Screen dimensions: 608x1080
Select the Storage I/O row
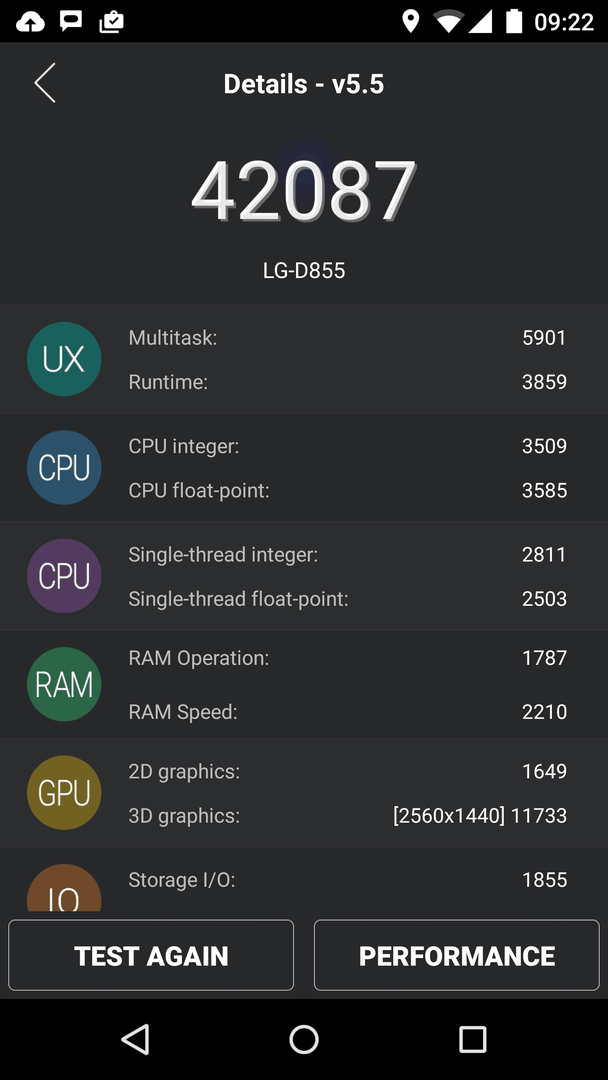[x=347, y=880]
